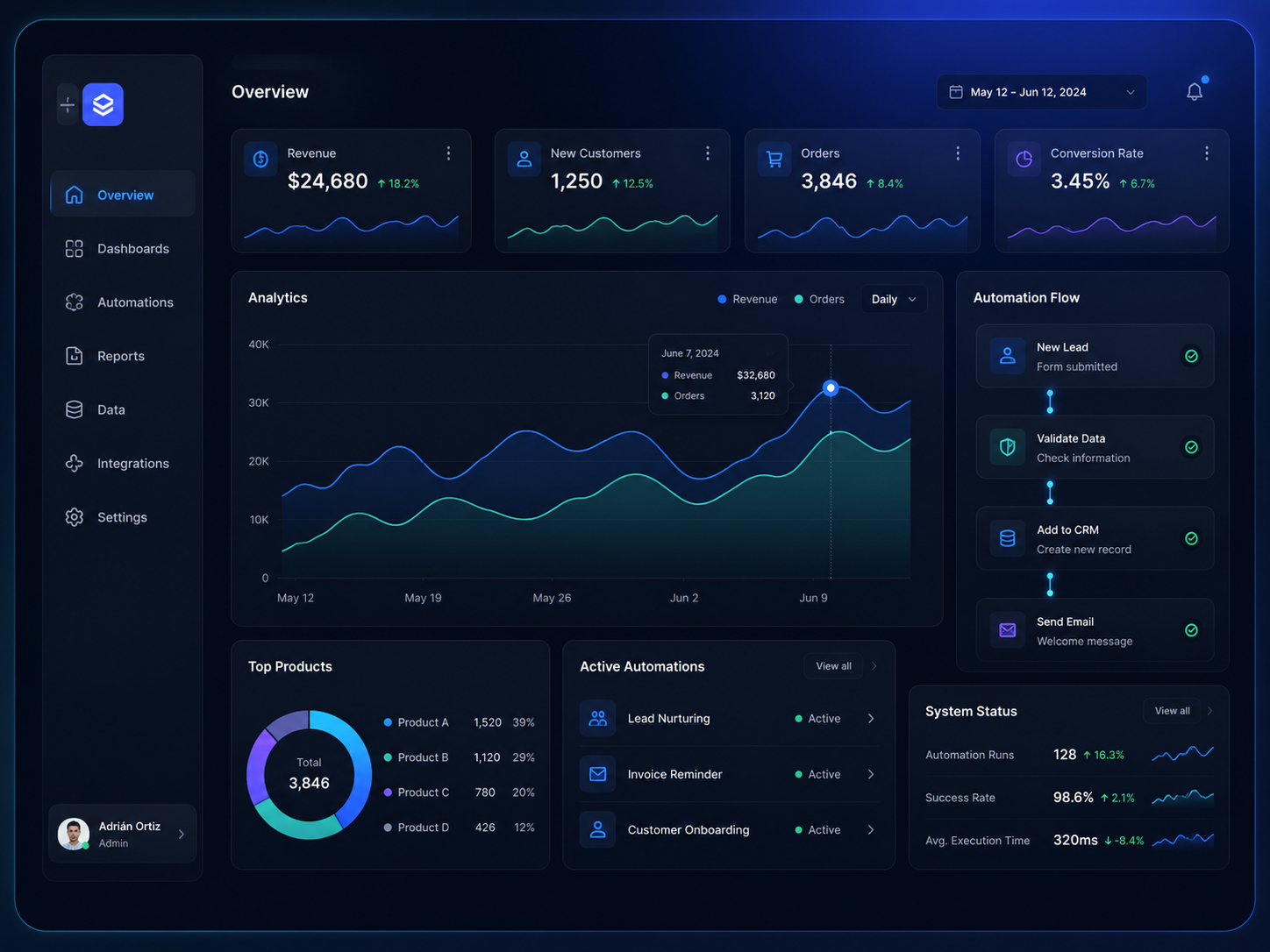The width and height of the screenshot is (1270, 952).
Task: Click Send Email completed checkmark
Action: coord(1191,630)
